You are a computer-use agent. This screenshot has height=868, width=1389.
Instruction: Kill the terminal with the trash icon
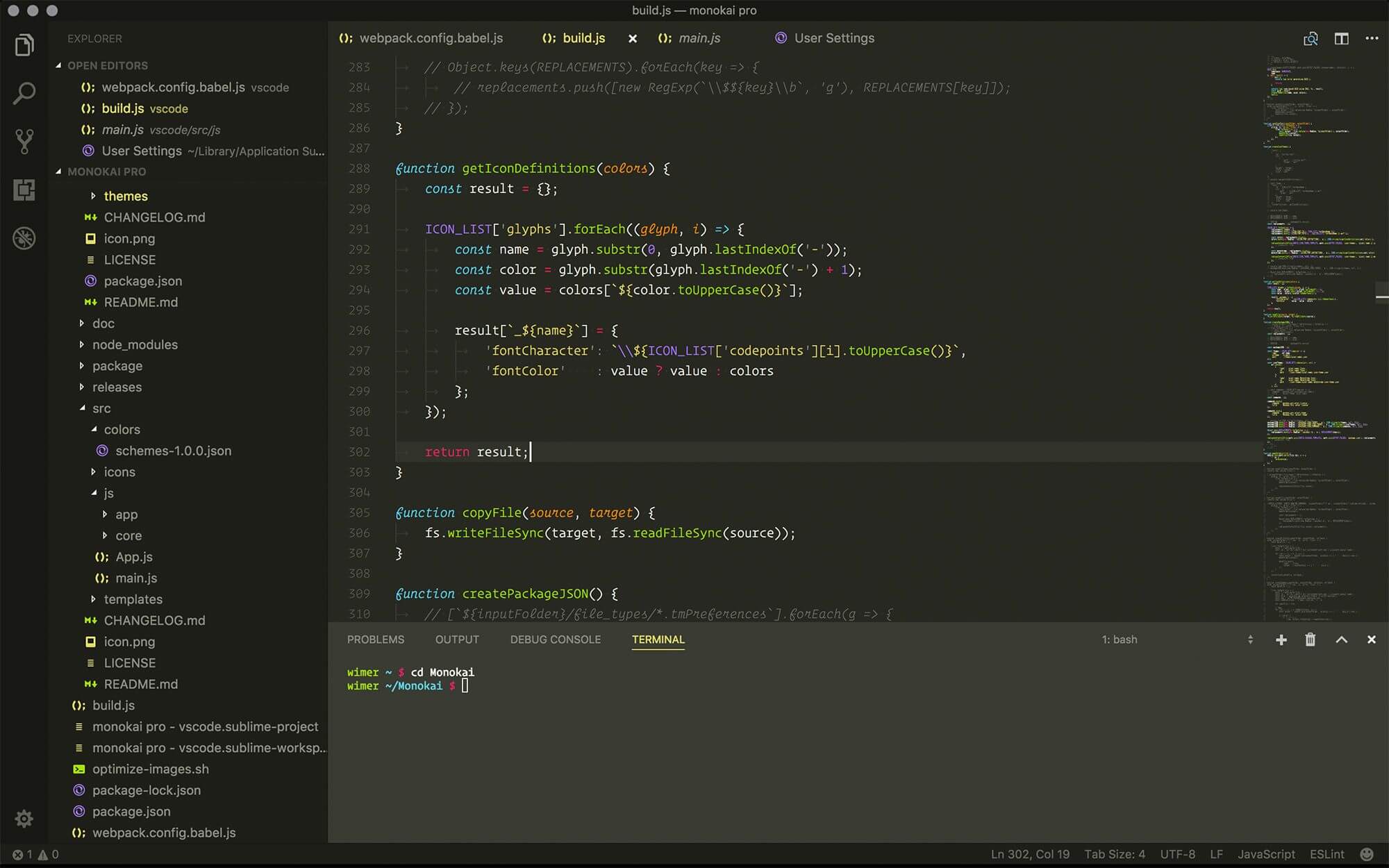(1311, 640)
